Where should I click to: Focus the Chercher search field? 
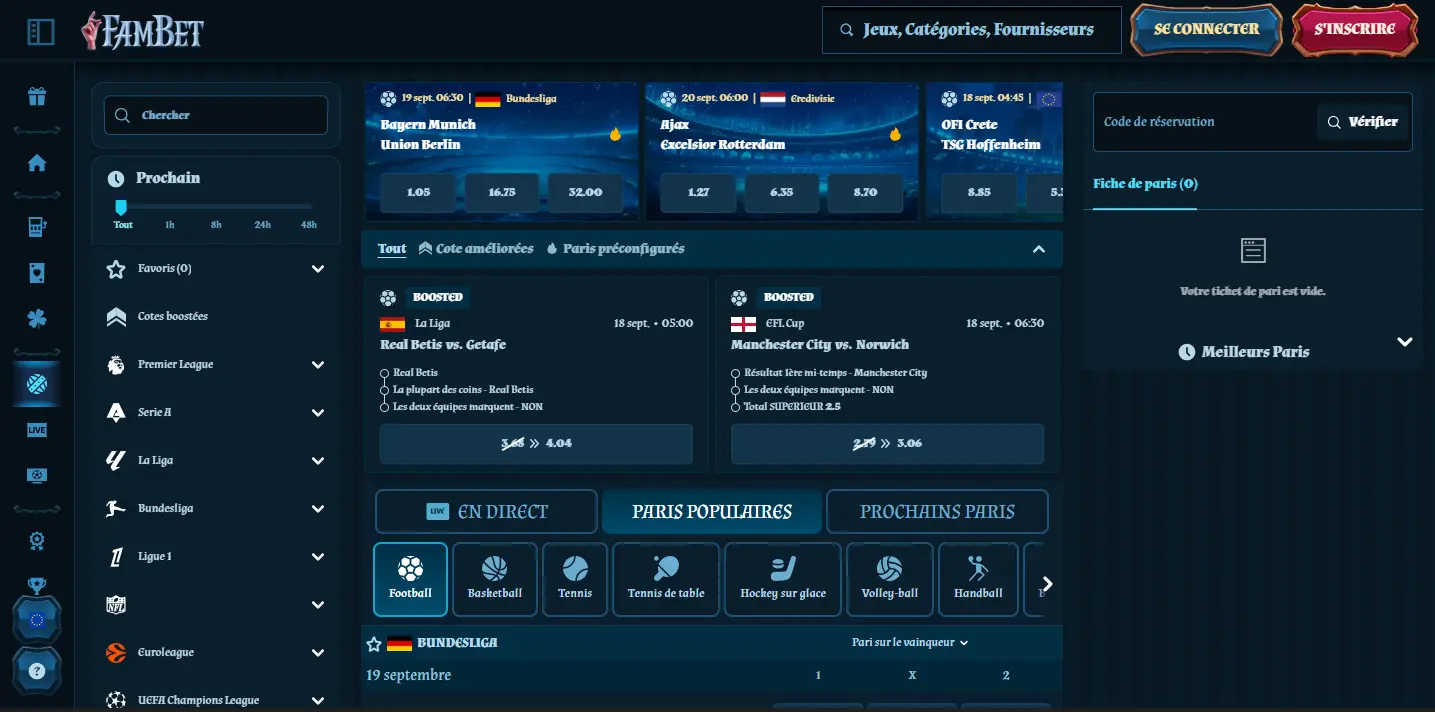tap(216, 115)
